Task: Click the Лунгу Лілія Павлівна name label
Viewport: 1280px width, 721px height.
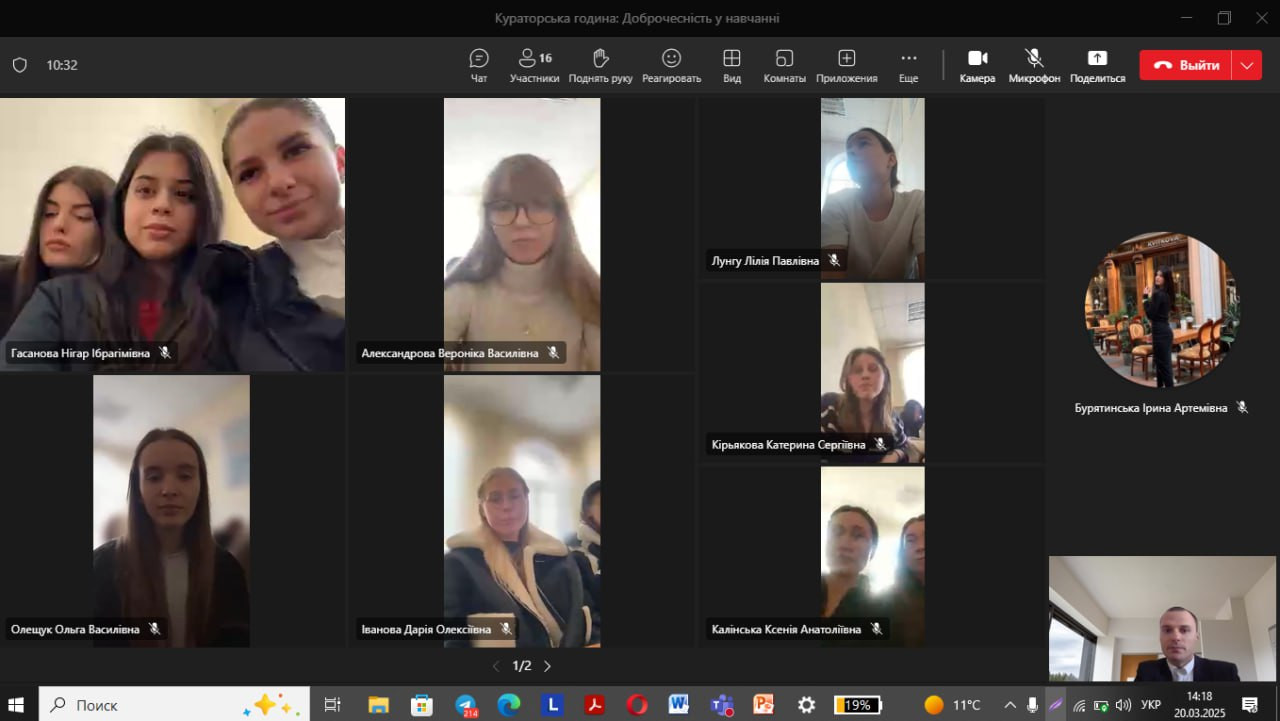Action: pyautogui.click(x=765, y=261)
